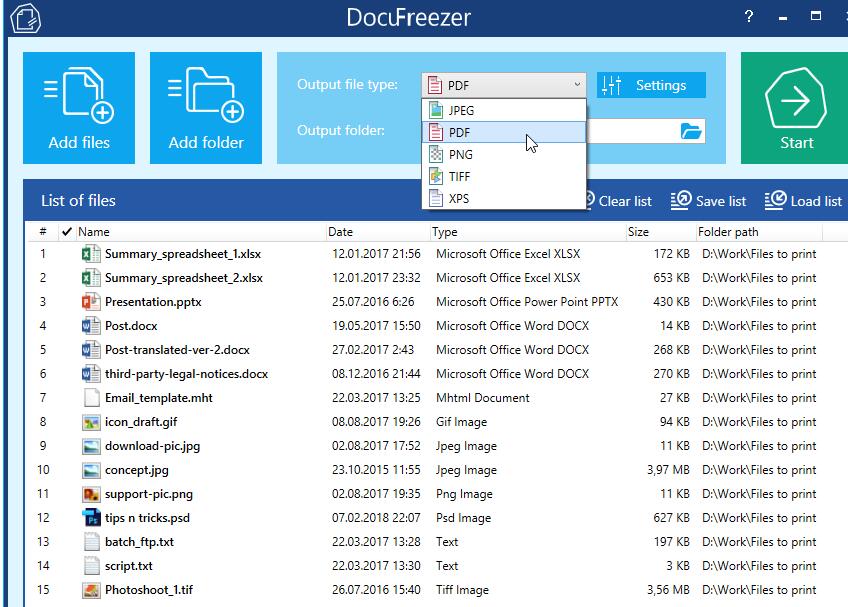The width and height of the screenshot is (848, 607).
Task: Select file name icon_draft.gif
Action: point(141,422)
